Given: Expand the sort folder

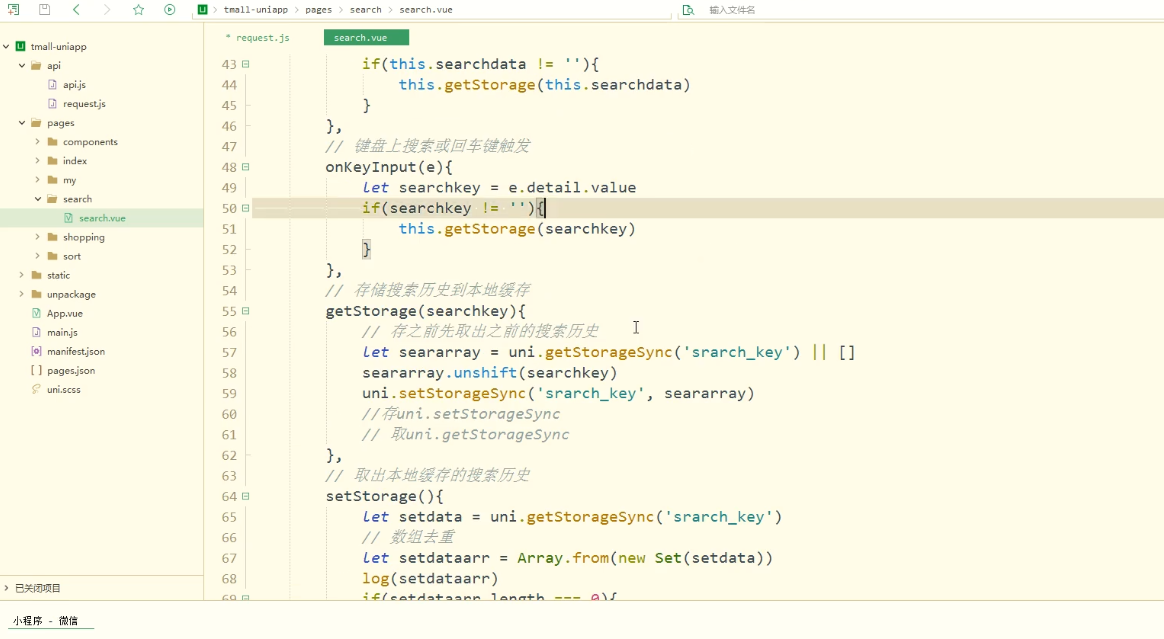Looking at the screenshot, I should (x=37, y=256).
